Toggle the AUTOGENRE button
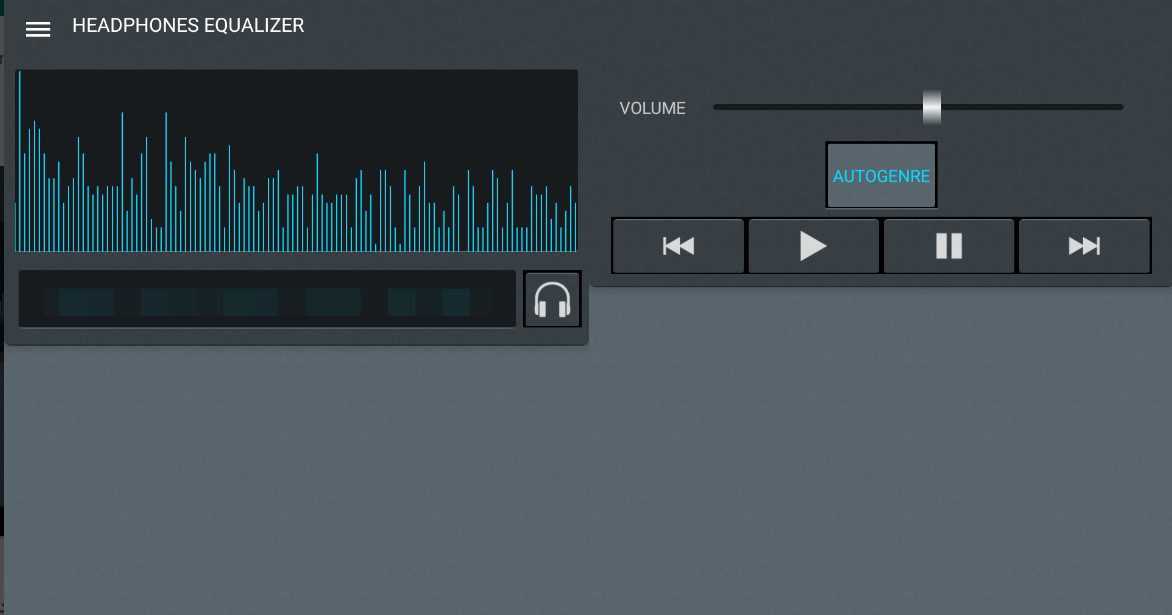Viewport: 1172px width, 615px height. coord(881,176)
